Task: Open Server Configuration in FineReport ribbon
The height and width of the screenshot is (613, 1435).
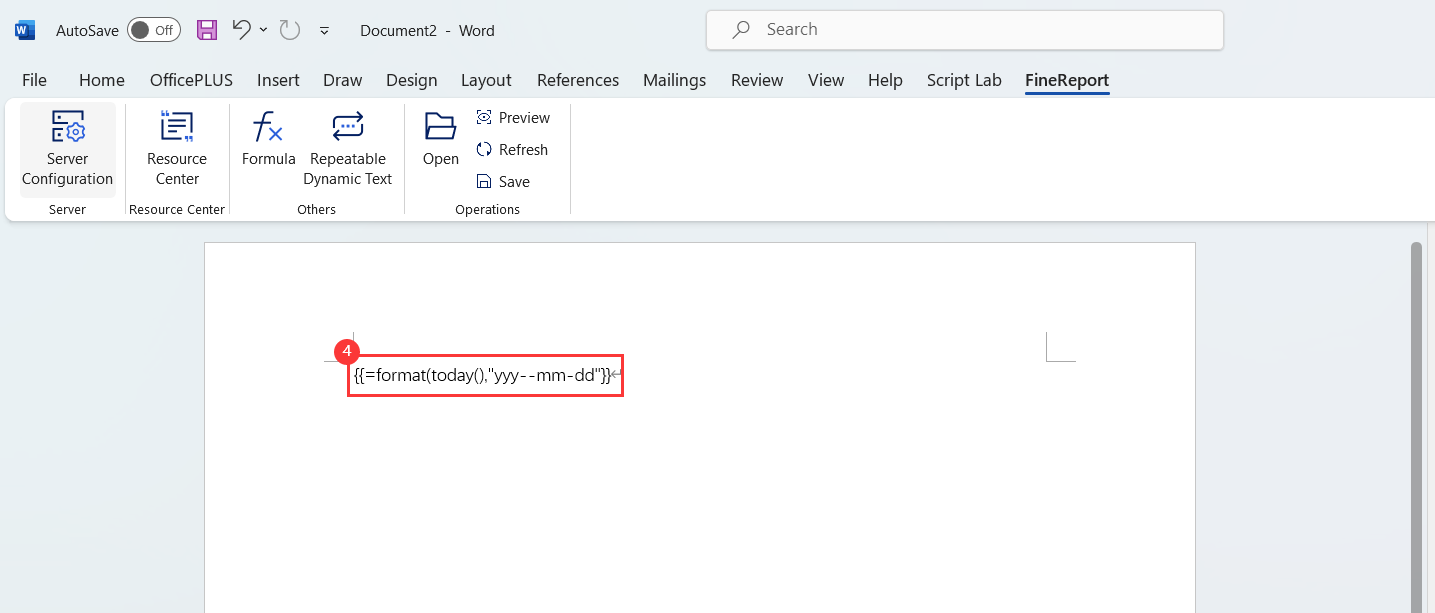Action: coord(66,148)
